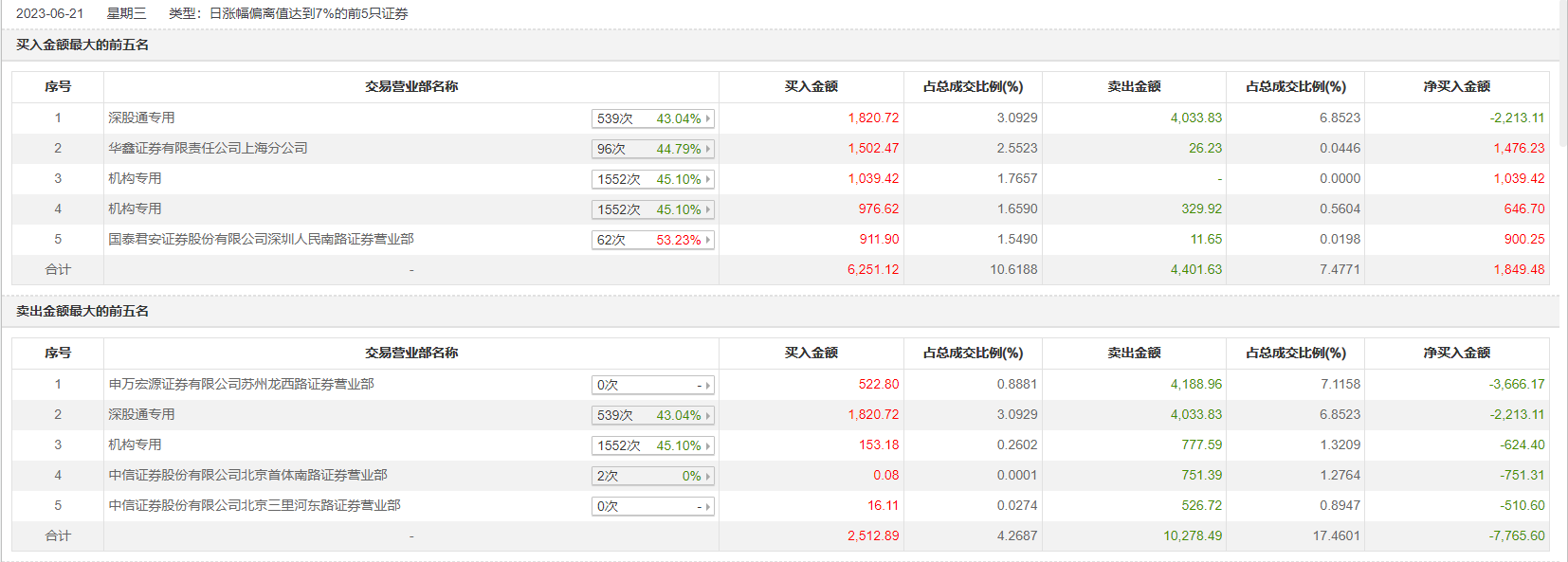Expand the 0次 box for 申万宏源 row
Image resolution: width=1568 pixels, height=562 pixels.
point(707,385)
